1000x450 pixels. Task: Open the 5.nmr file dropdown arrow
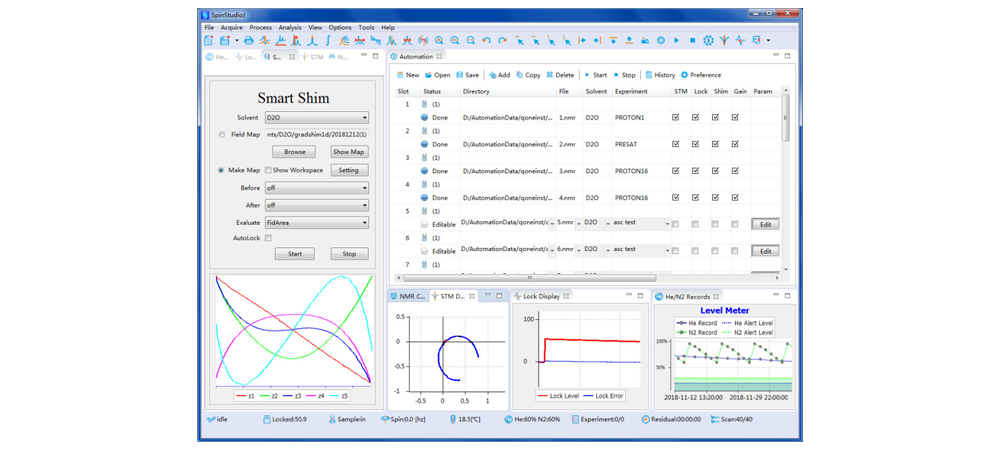coord(578,224)
